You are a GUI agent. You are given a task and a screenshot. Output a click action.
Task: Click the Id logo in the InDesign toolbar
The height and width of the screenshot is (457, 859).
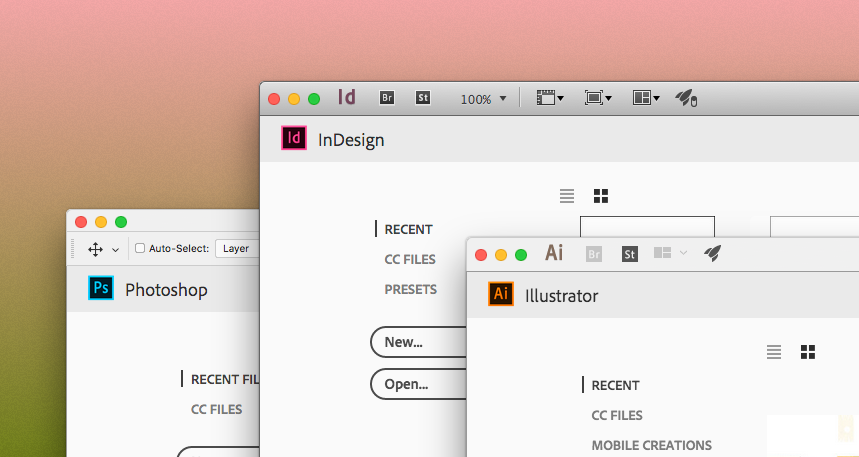(347, 98)
